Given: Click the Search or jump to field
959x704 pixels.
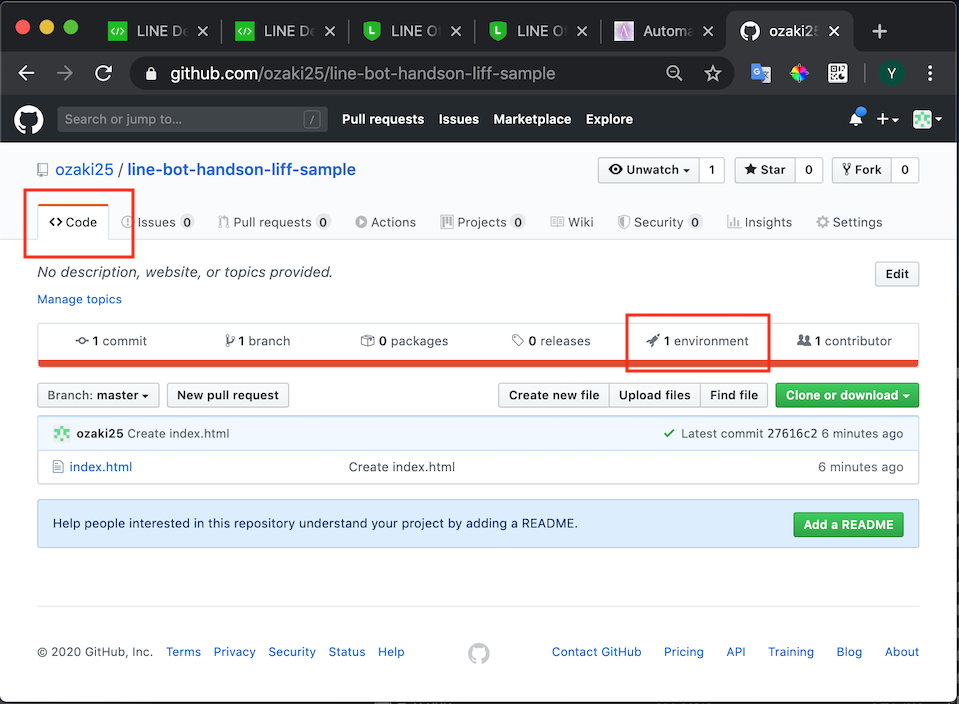Looking at the screenshot, I should tap(192, 119).
